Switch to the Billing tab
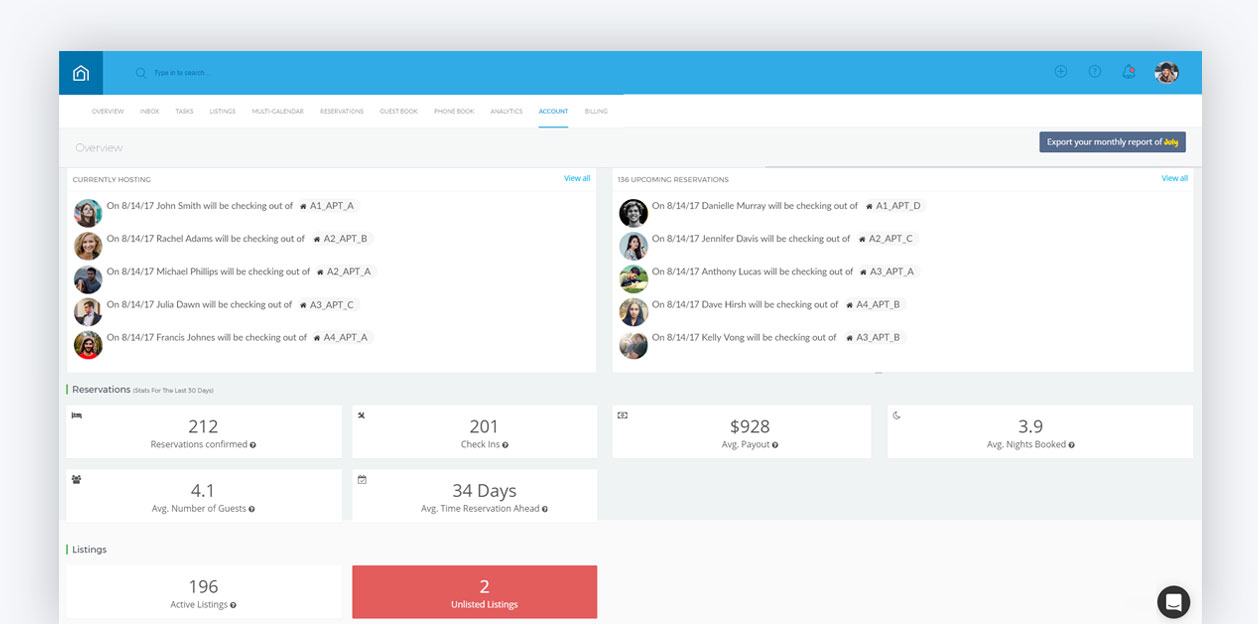The image size is (1258, 624). point(596,111)
